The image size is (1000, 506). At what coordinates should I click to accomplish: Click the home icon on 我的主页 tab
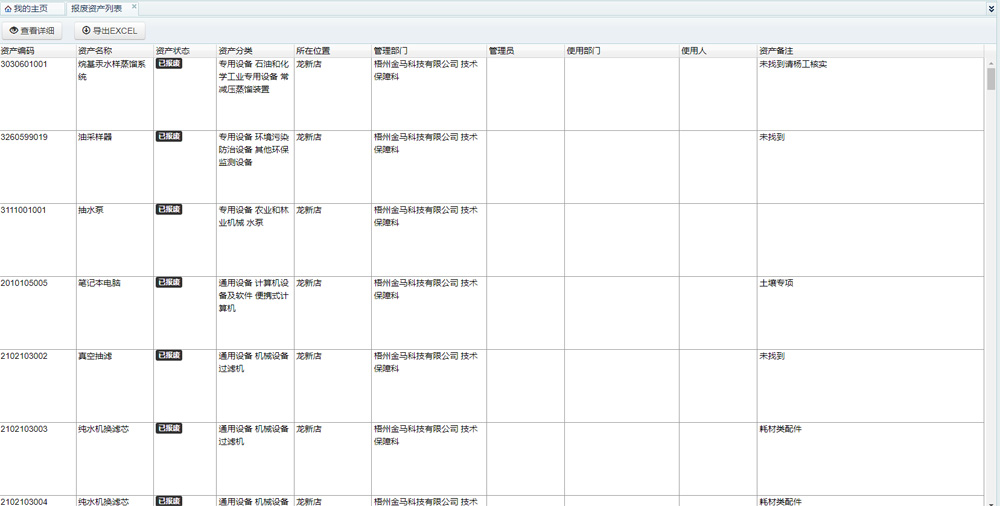(8, 8)
